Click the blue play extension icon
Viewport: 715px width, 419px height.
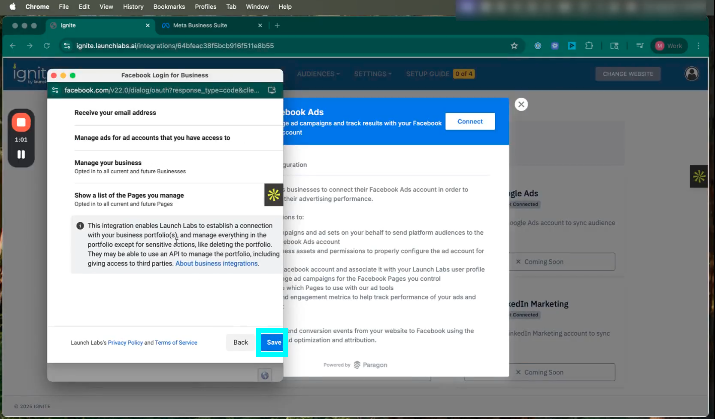tap(572, 46)
